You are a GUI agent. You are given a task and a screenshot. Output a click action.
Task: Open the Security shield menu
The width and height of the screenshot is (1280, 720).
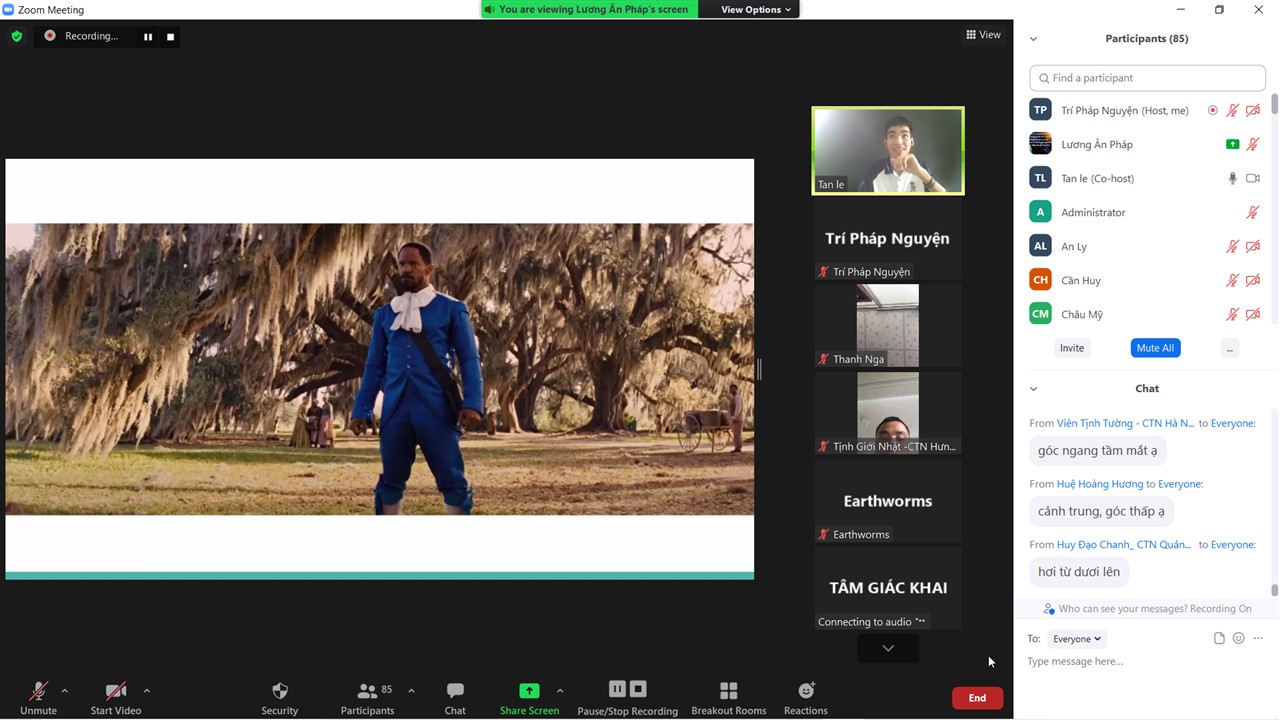coord(280,698)
